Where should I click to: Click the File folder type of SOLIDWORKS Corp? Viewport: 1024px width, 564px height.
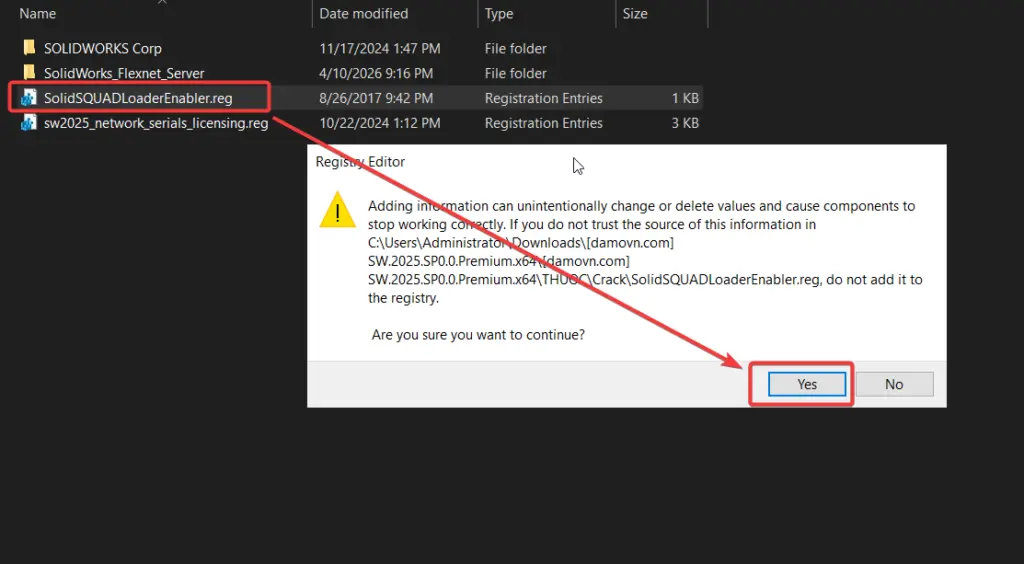[x=515, y=48]
